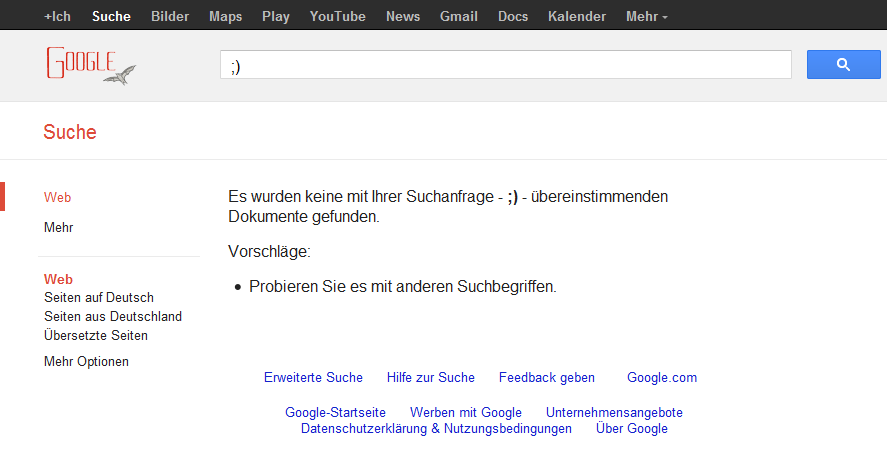Open the Google.com link

[661, 378]
